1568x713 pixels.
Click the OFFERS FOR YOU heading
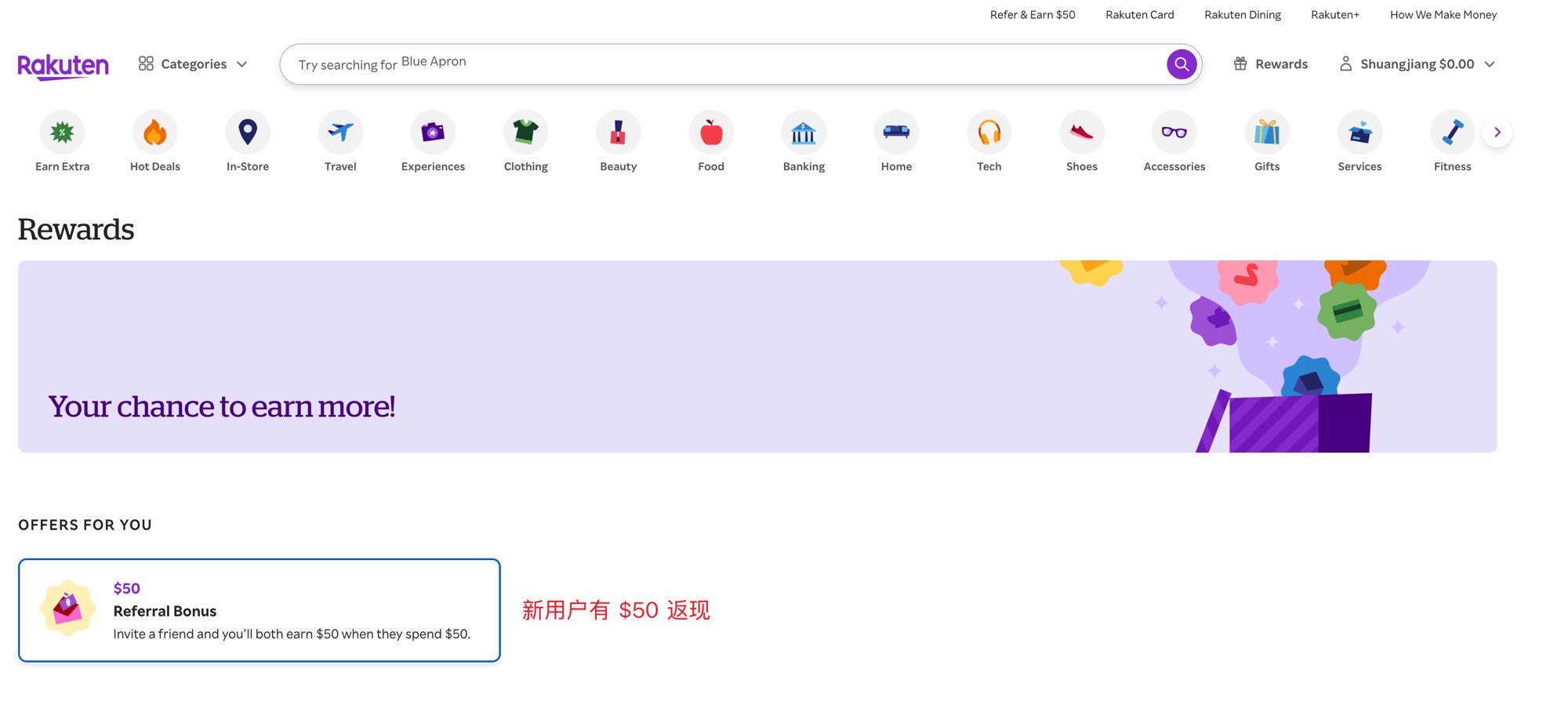[85, 525]
